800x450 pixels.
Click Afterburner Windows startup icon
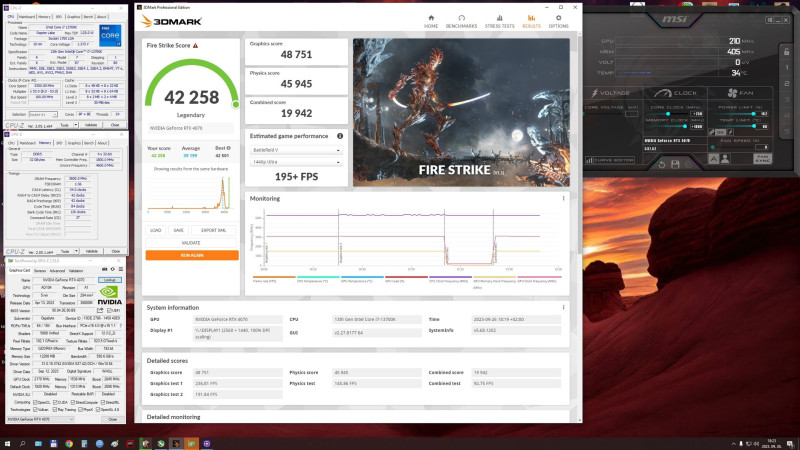[769, 20]
